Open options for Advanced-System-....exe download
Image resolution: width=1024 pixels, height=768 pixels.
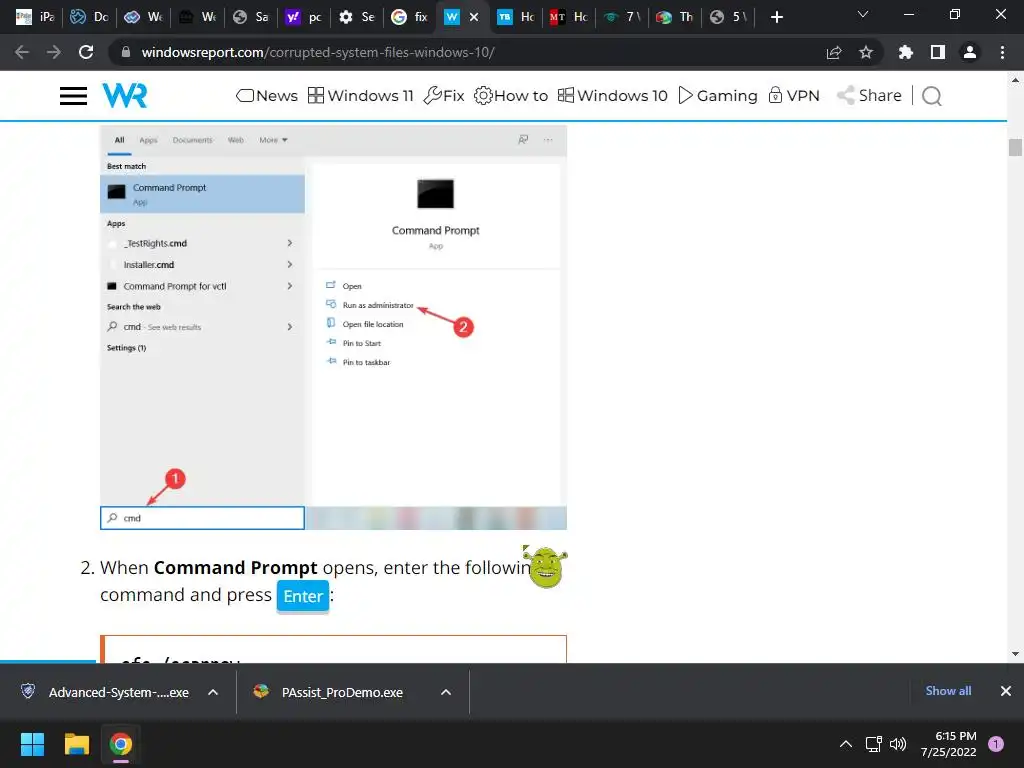click(213, 692)
